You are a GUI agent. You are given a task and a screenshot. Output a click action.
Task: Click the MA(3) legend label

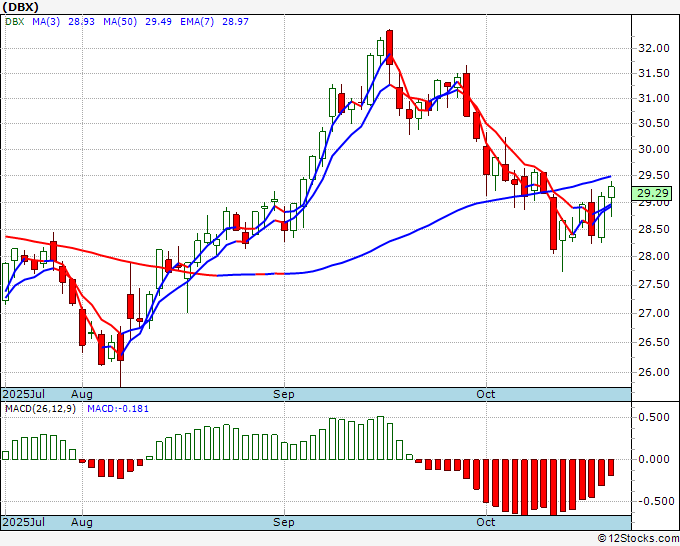46,22
